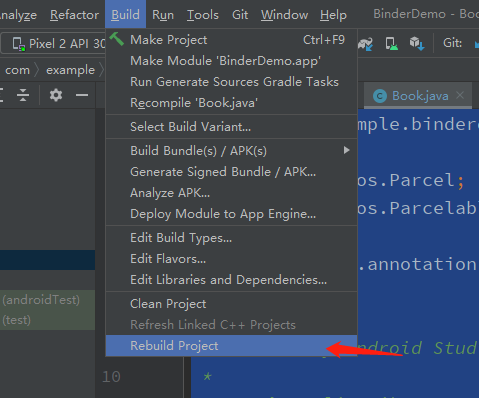Select Run Generate Sources Gradle Tasks
Viewport: 479px width, 398px height.
pos(231,82)
